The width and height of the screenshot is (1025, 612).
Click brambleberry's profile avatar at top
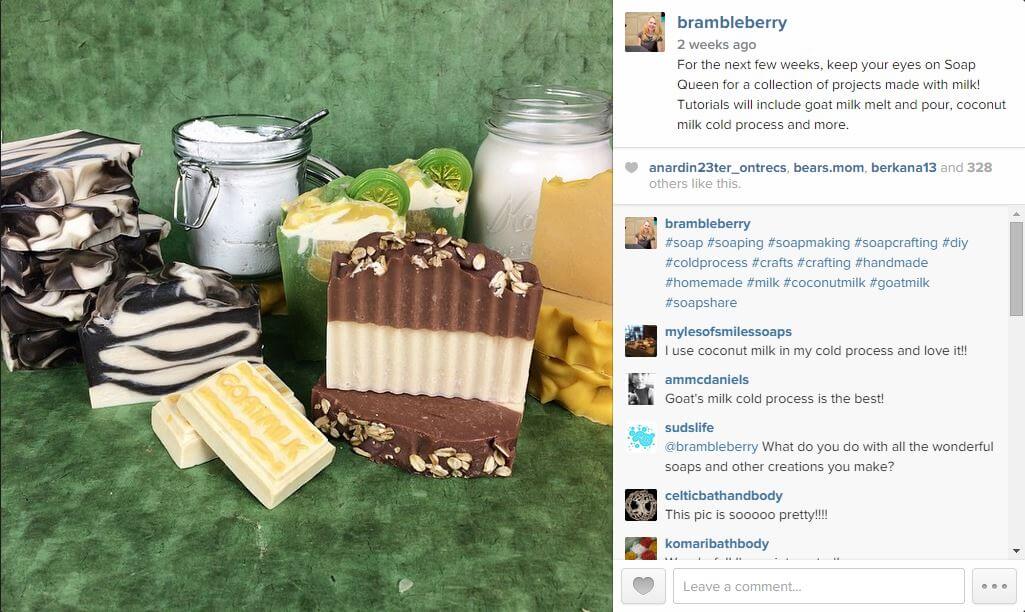pyautogui.click(x=645, y=31)
